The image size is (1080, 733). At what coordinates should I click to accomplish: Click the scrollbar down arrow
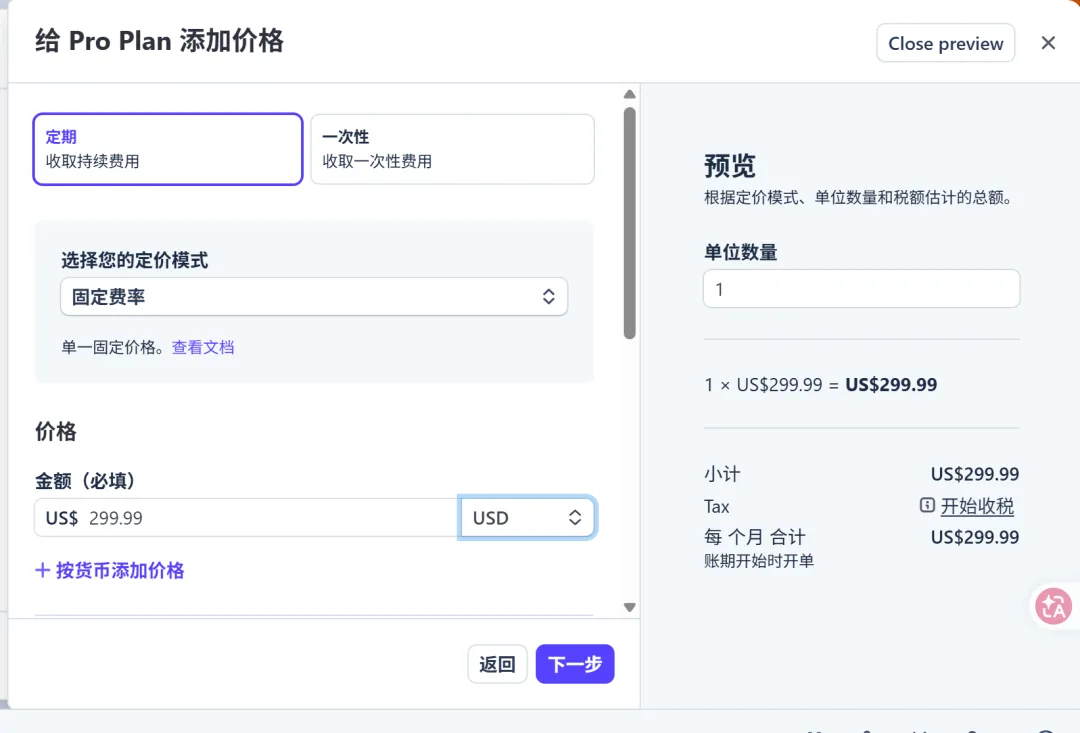[629, 606]
